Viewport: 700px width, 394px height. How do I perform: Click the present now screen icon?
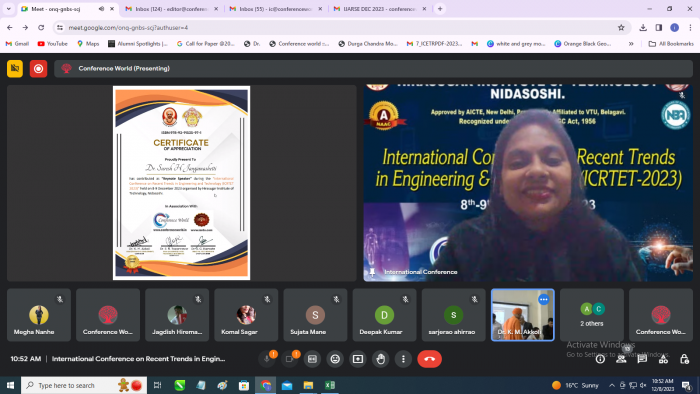coord(358,359)
